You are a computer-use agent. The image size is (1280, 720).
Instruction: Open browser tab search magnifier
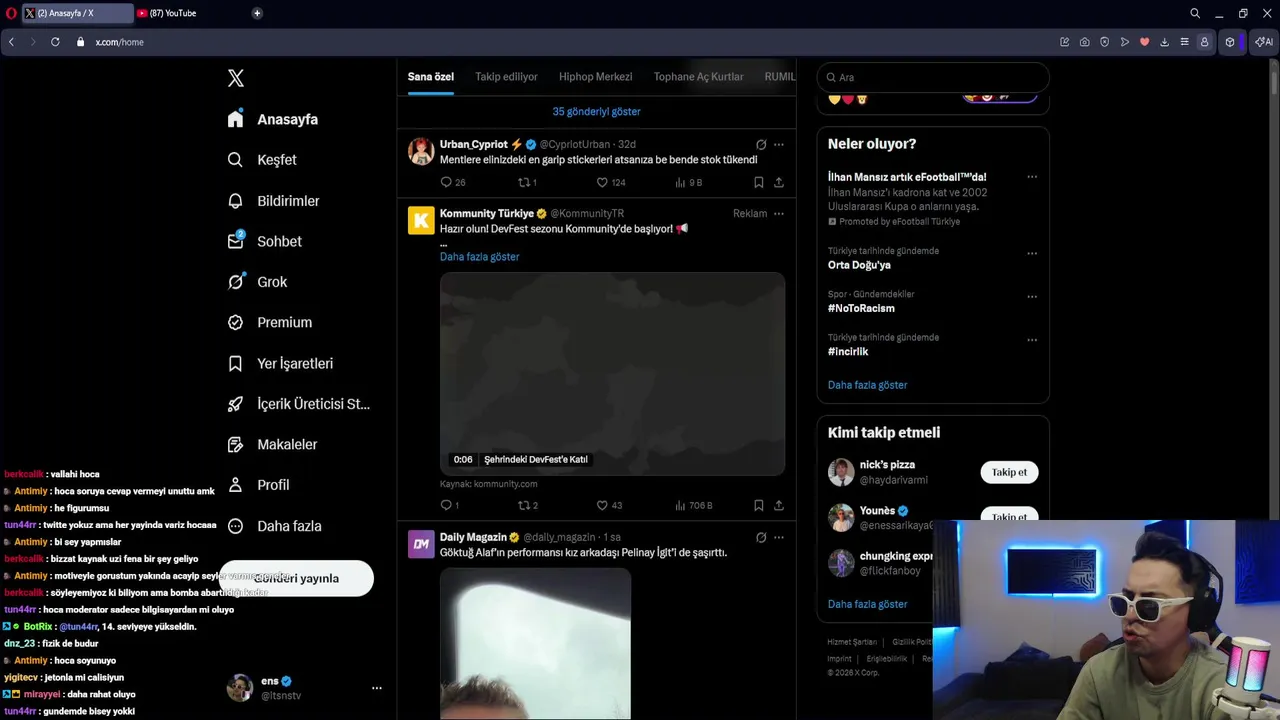tap(1195, 13)
